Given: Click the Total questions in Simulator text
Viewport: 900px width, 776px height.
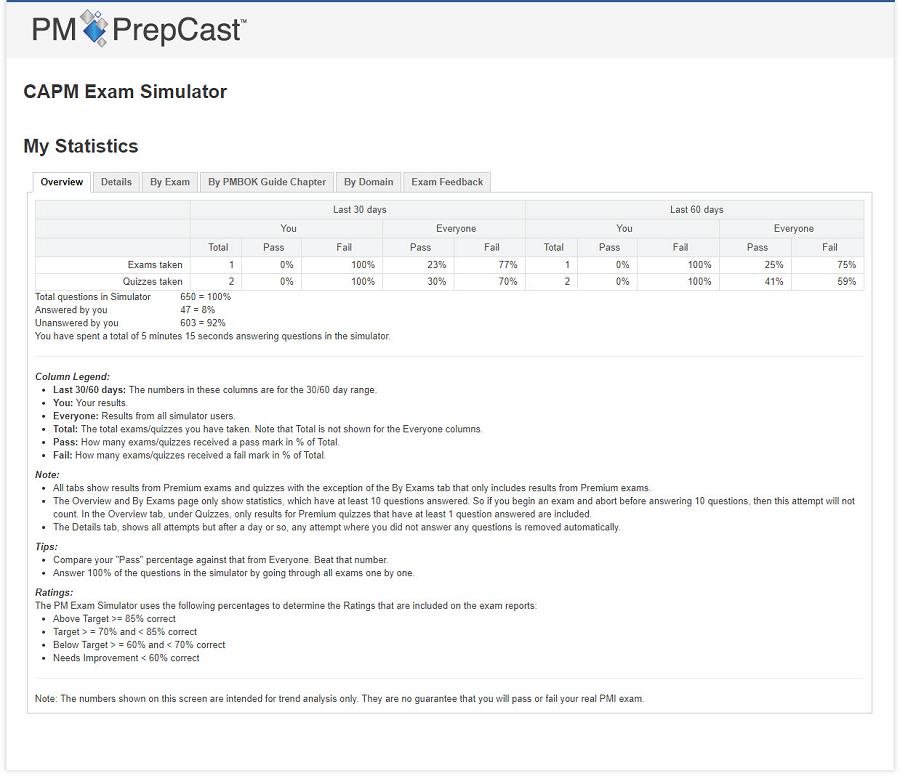Looking at the screenshot, I should [93, 297].
